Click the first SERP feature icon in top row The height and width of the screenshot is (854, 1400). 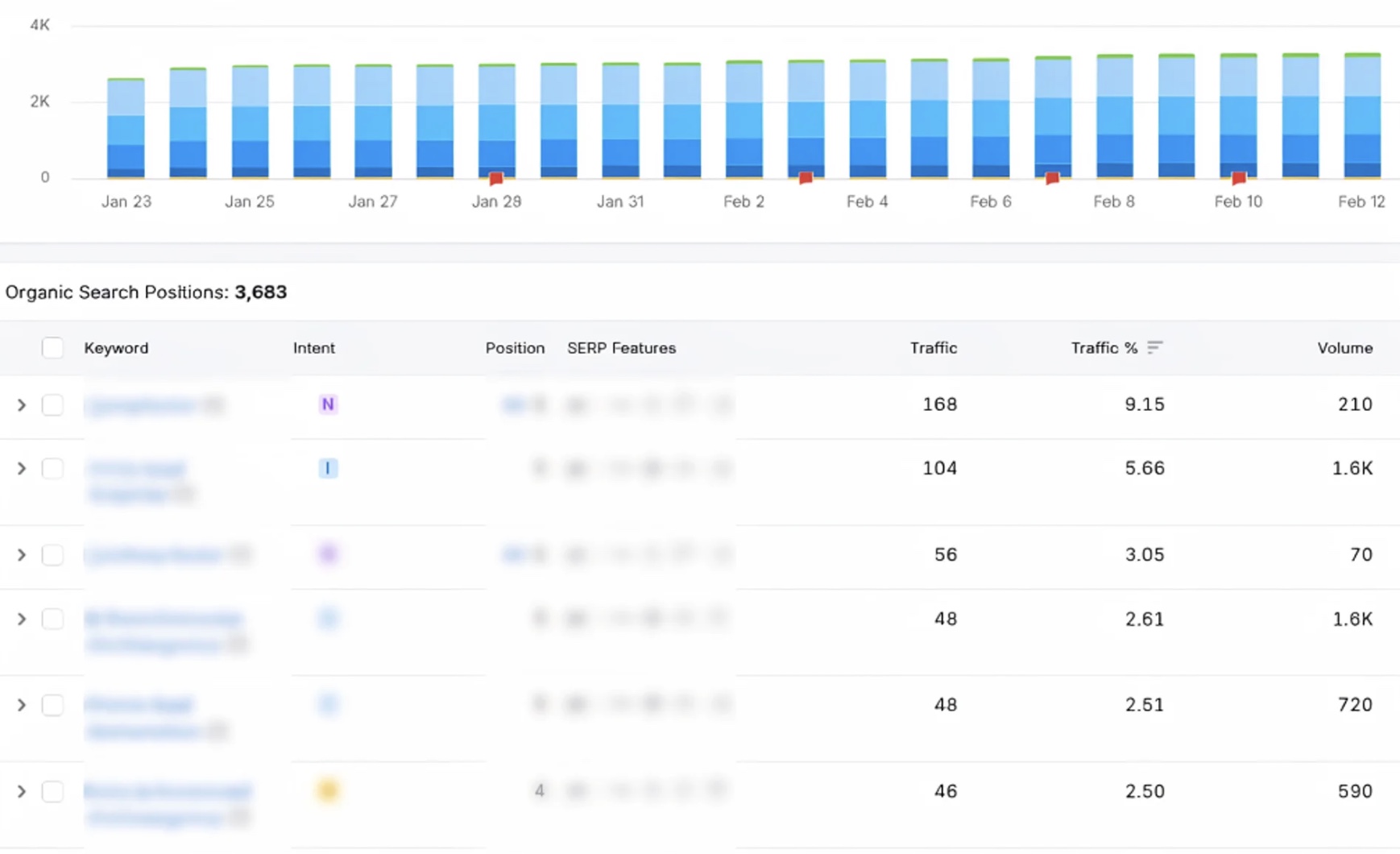pyautogui.click(x=577, y=405)
